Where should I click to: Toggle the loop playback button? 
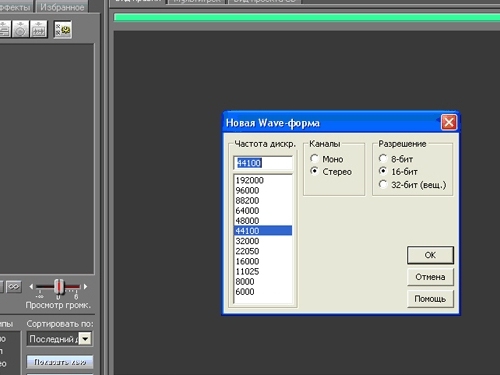[14, 287]
